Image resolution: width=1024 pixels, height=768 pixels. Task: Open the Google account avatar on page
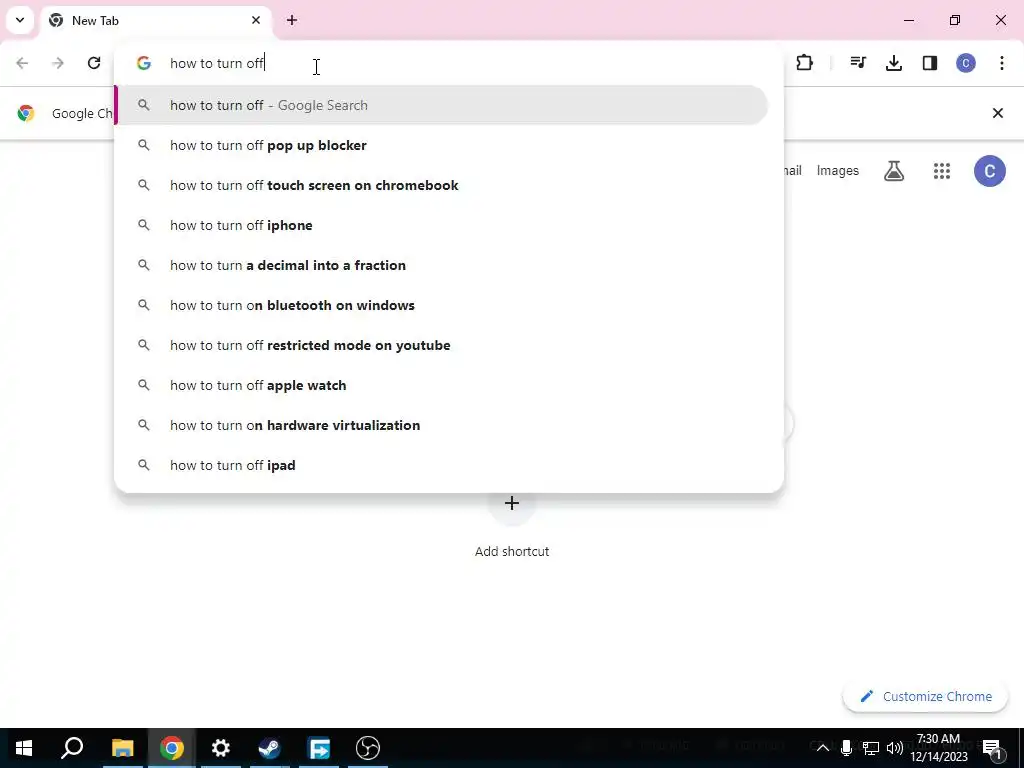pos(990,171)
